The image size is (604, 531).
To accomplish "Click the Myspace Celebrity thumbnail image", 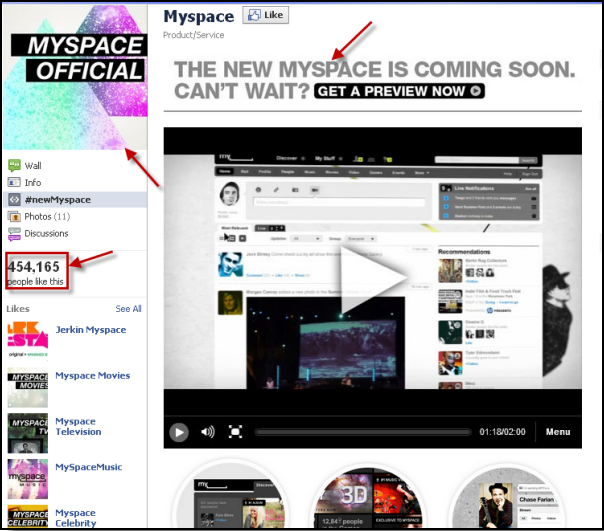I will 28,516.
